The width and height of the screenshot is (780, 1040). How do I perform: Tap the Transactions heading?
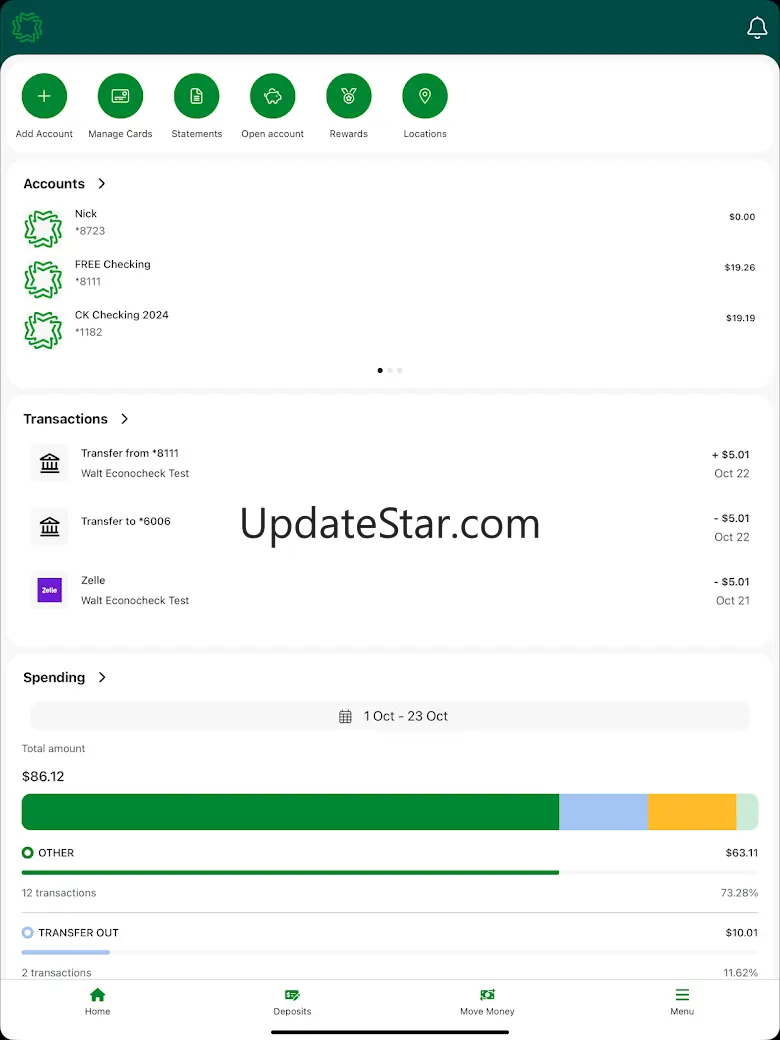point(65,419)
